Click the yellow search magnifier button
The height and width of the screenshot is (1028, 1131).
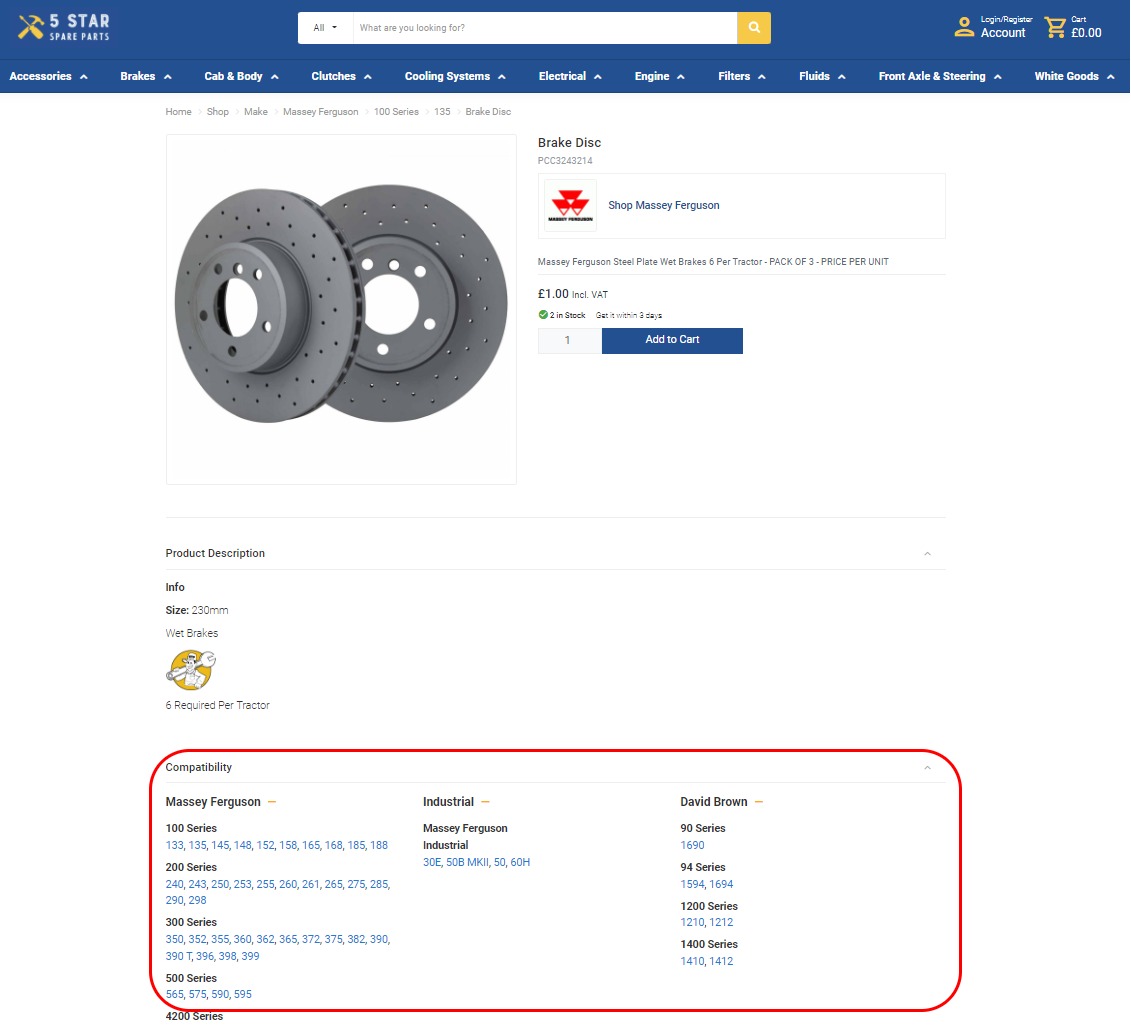coord(754,28)
